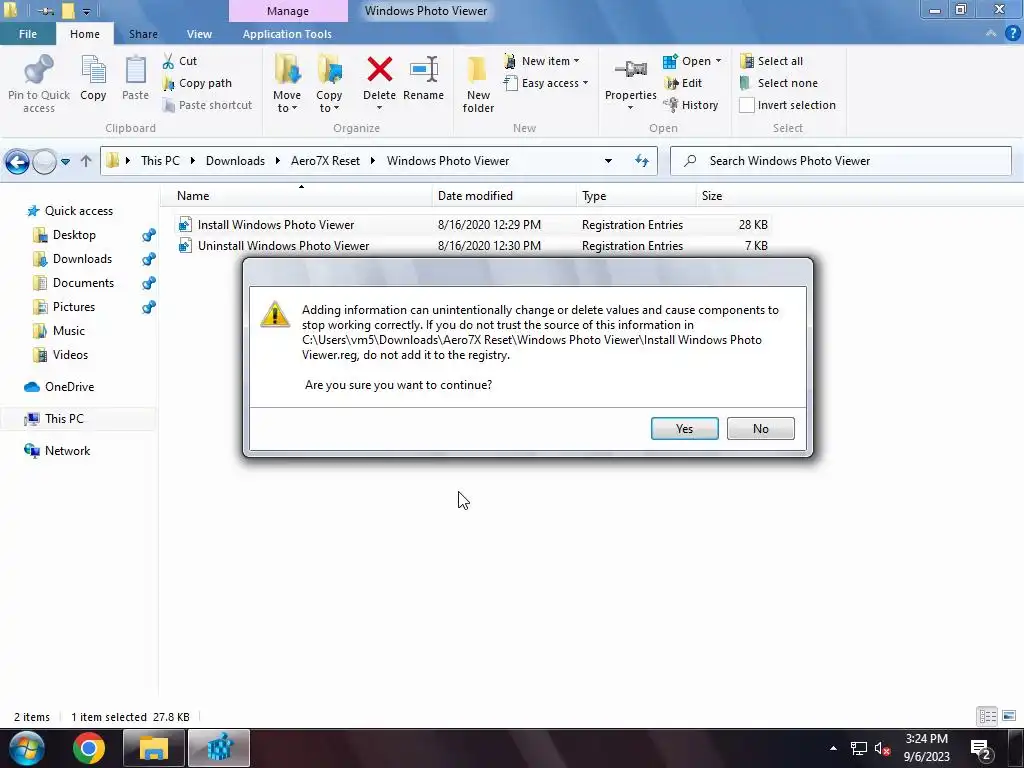
Task: Click the Back navigation arrow
Action: pyautogui.click(x=18, y=161)
